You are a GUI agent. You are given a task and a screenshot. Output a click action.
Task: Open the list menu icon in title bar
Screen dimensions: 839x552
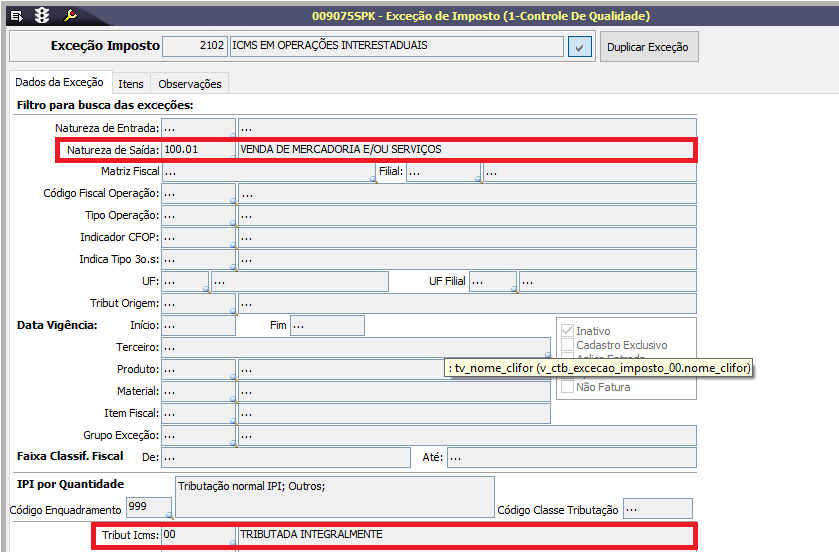17,16
